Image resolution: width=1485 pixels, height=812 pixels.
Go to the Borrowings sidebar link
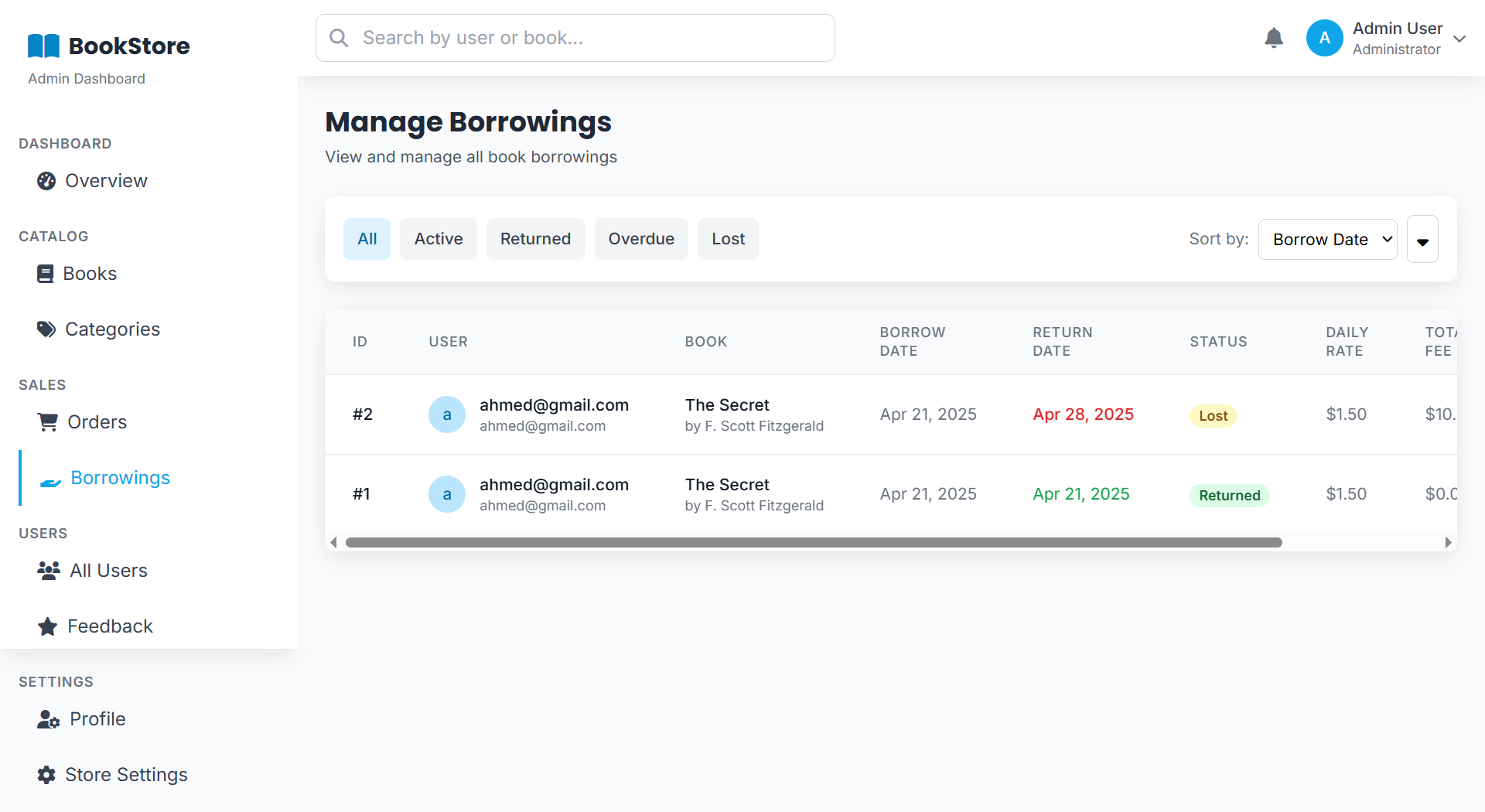120,478
